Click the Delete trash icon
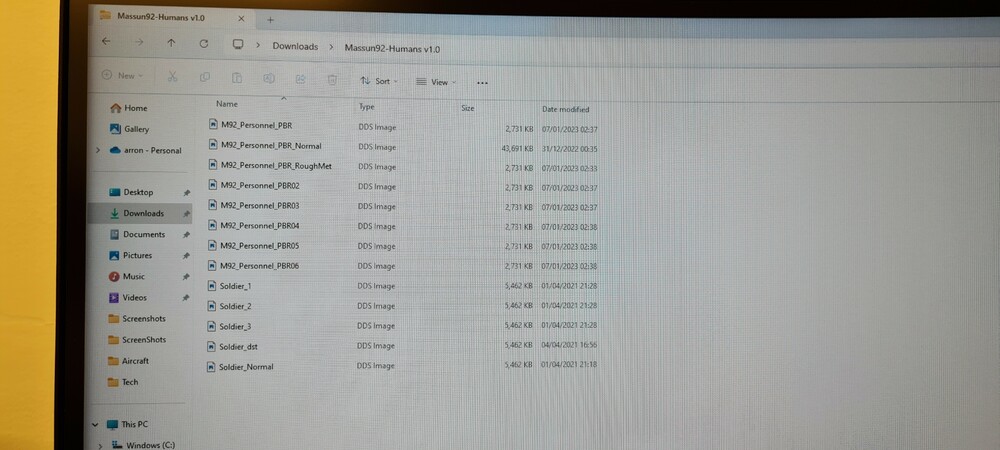The image size is (1000, 450). pyautogui.click(x=332, y=80)
